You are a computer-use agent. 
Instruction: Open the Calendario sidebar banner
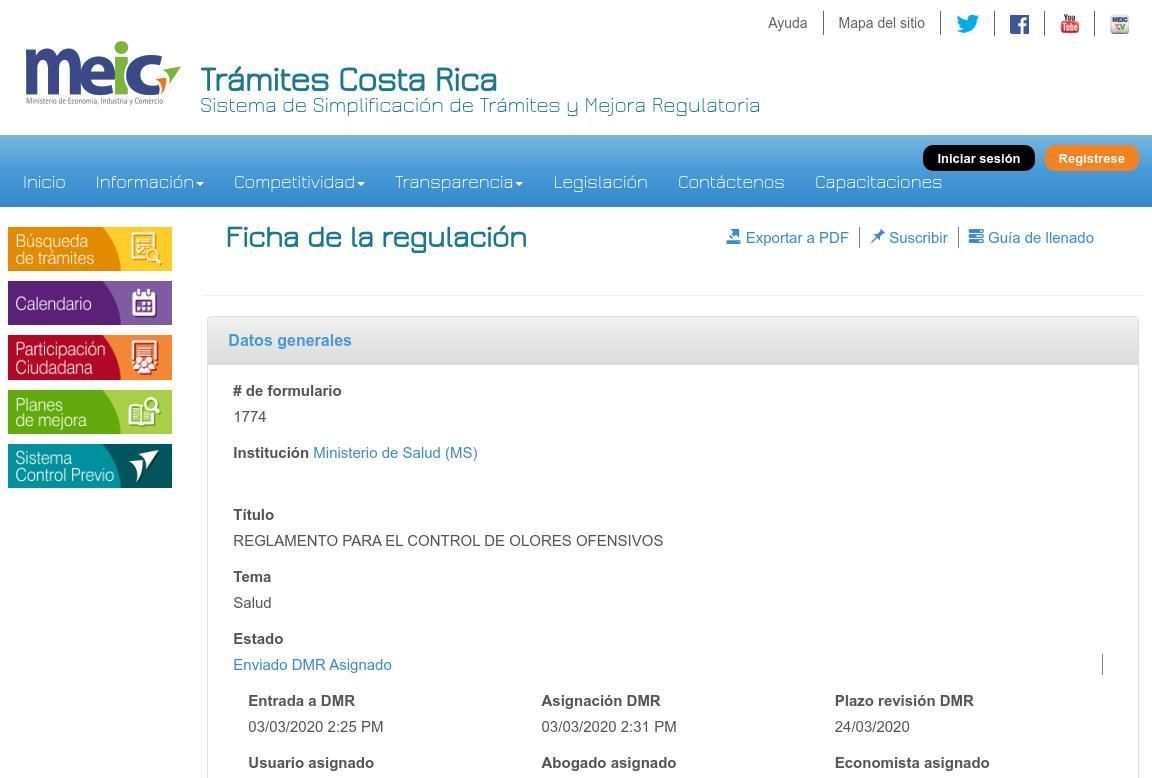(x=90, y=303)
